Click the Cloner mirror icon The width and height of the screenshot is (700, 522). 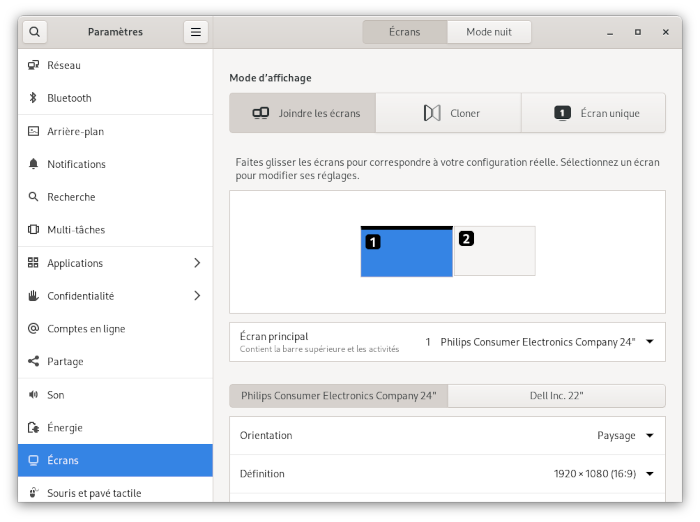click(432, 113)
